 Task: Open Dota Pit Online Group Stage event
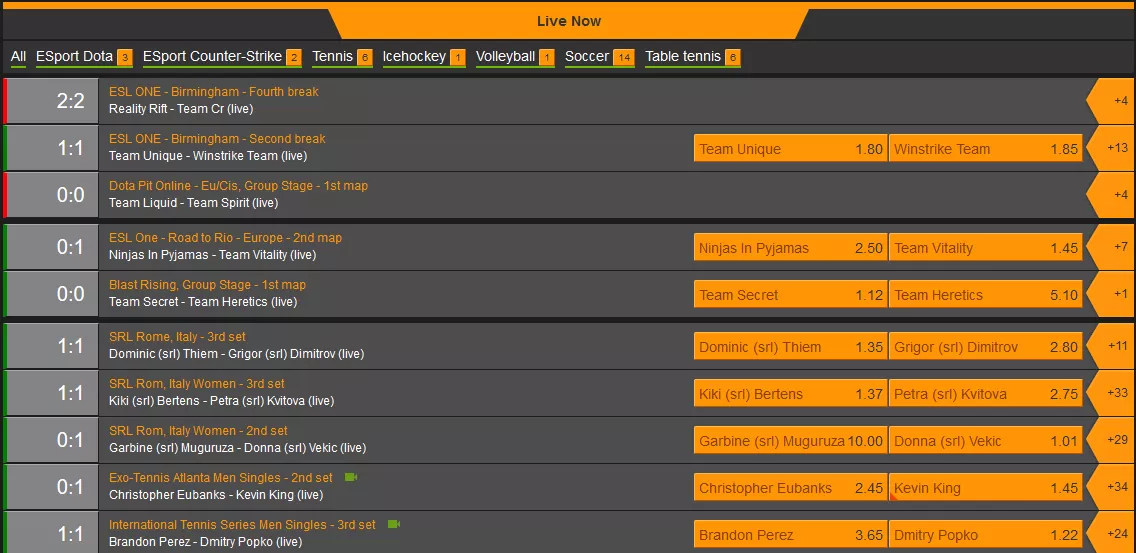pos(238,186)
